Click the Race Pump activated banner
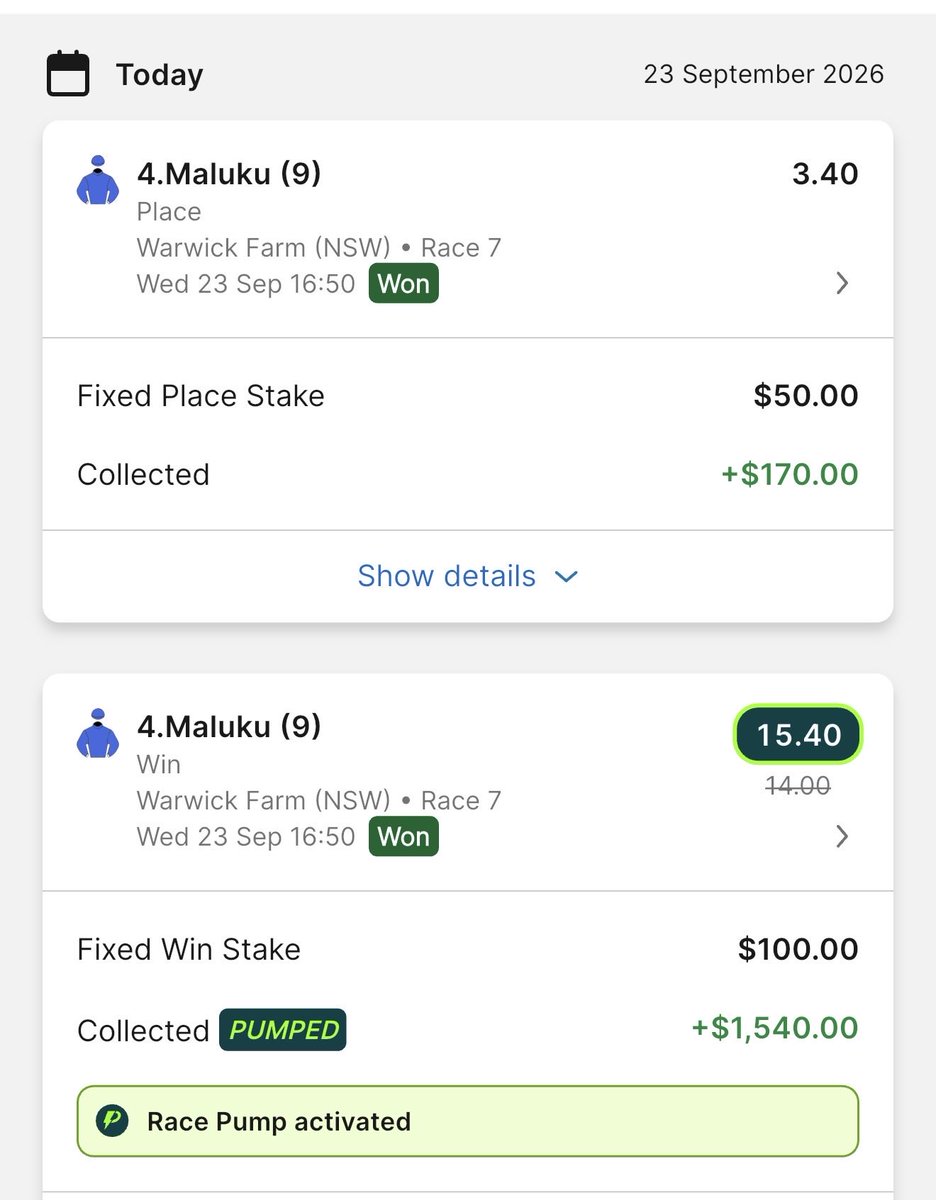 point(468,1121)
